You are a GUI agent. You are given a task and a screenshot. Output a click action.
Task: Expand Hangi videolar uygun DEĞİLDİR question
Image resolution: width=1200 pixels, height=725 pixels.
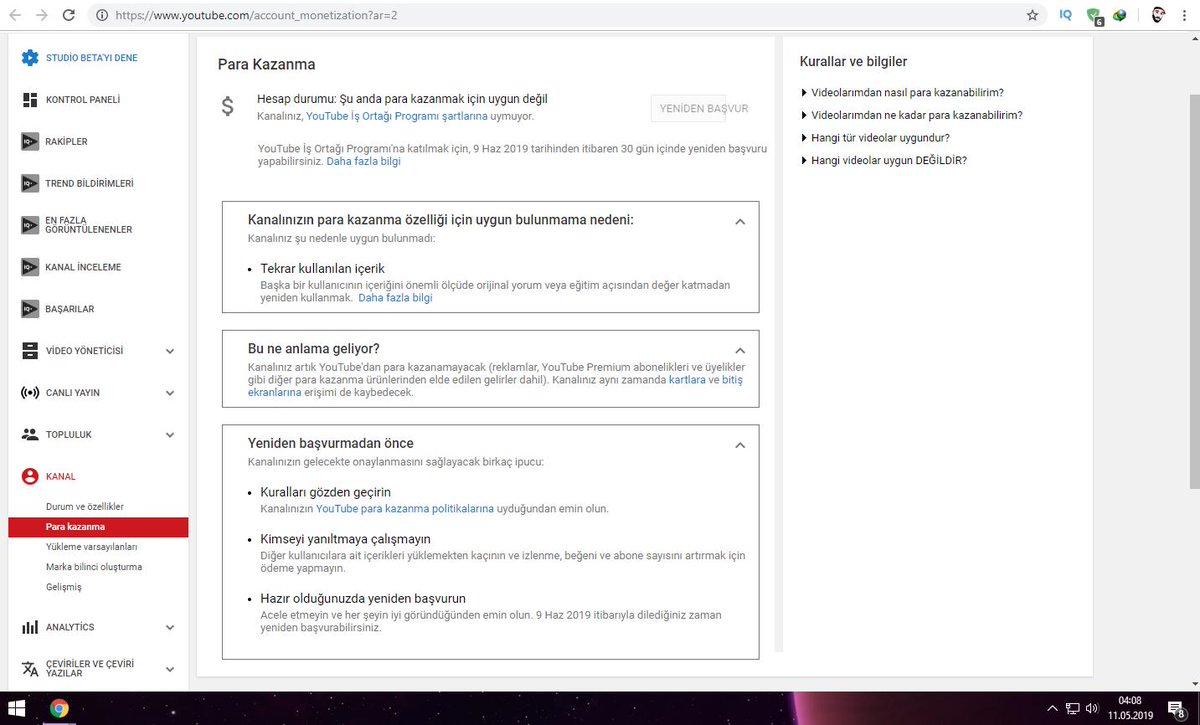tap(883, 160)
